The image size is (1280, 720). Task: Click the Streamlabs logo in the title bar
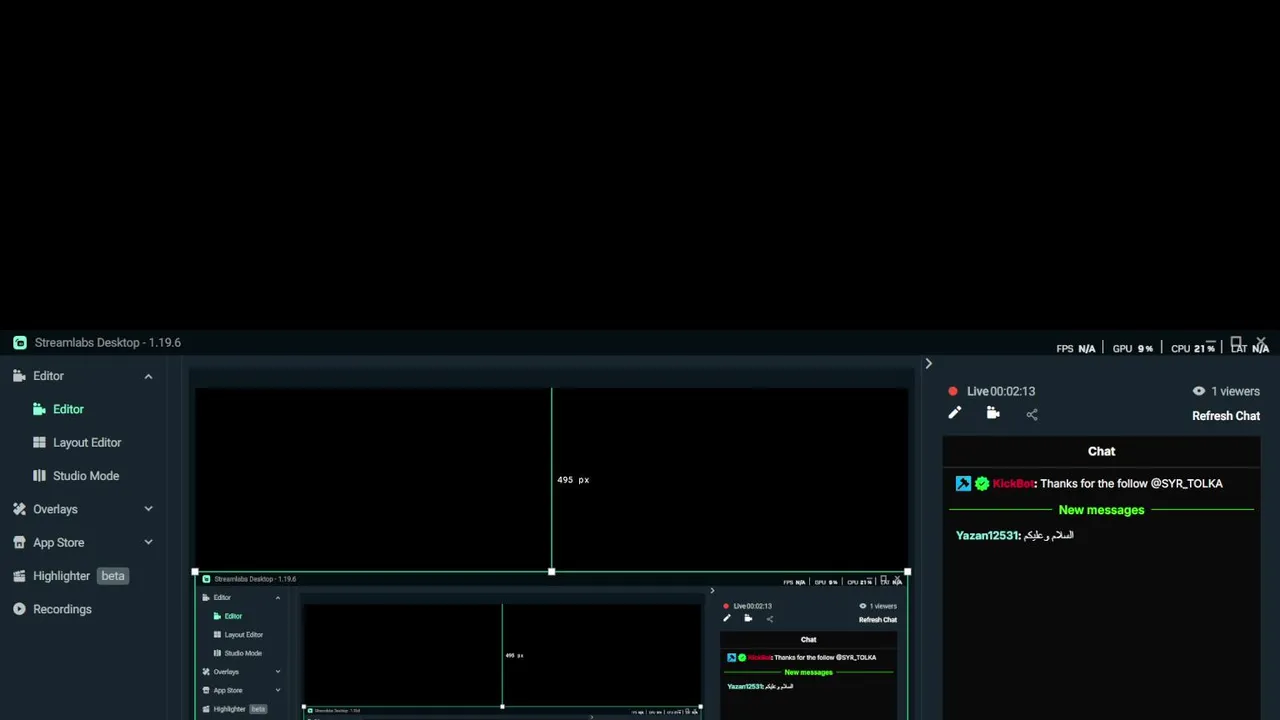pos(20,342)
